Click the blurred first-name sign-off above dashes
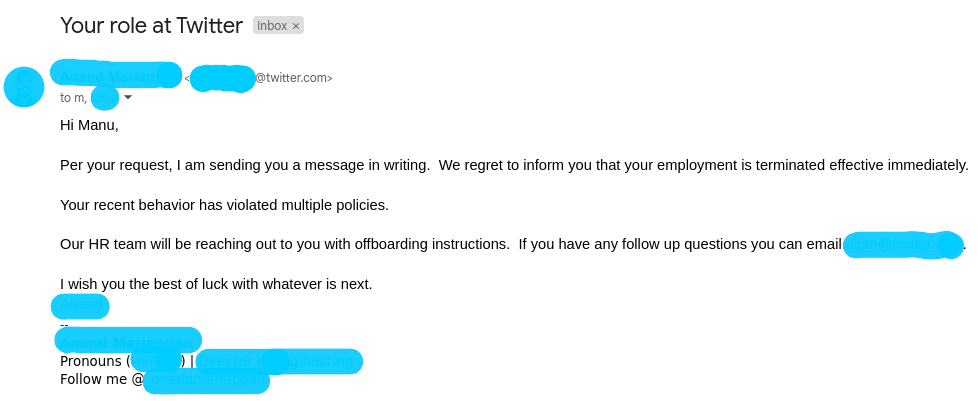 [x=80, y=305]
